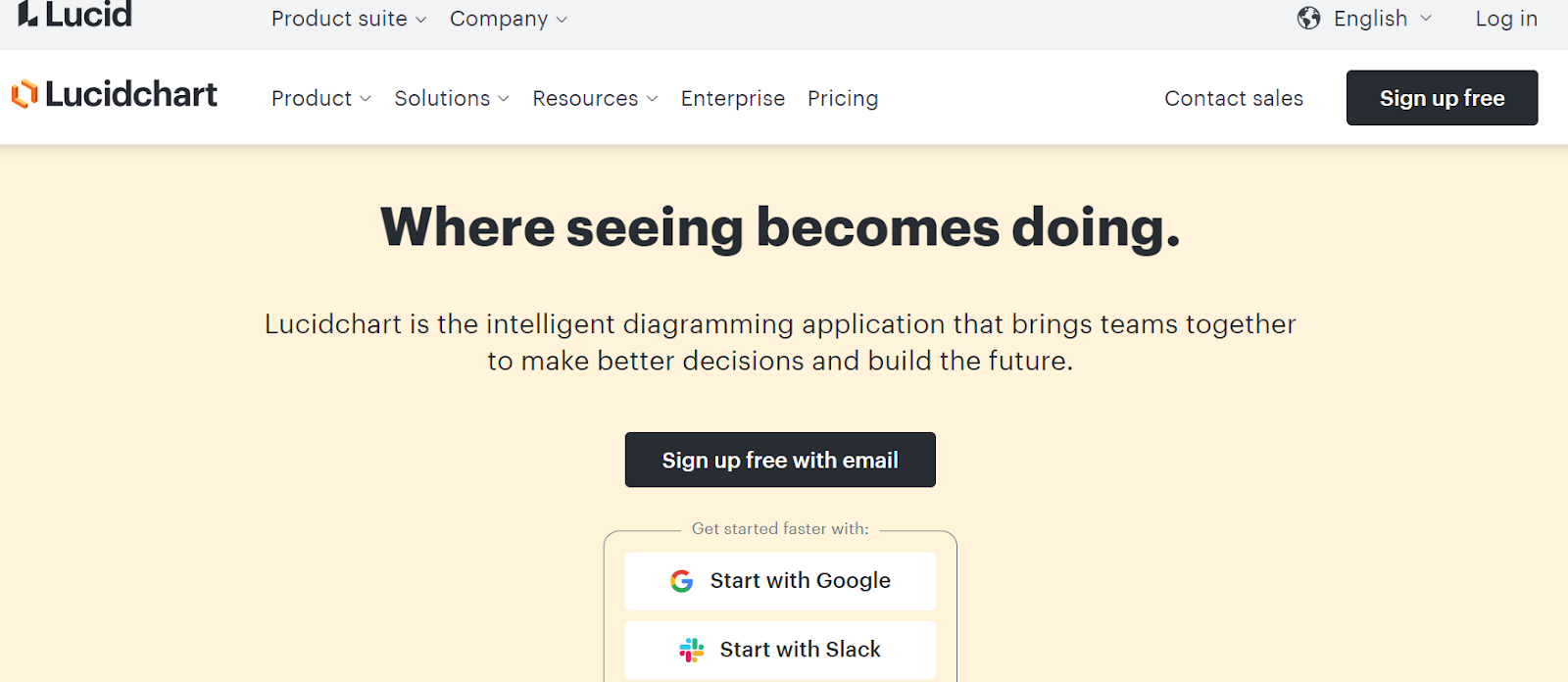Open the Pricing page

tap(842, 99)
